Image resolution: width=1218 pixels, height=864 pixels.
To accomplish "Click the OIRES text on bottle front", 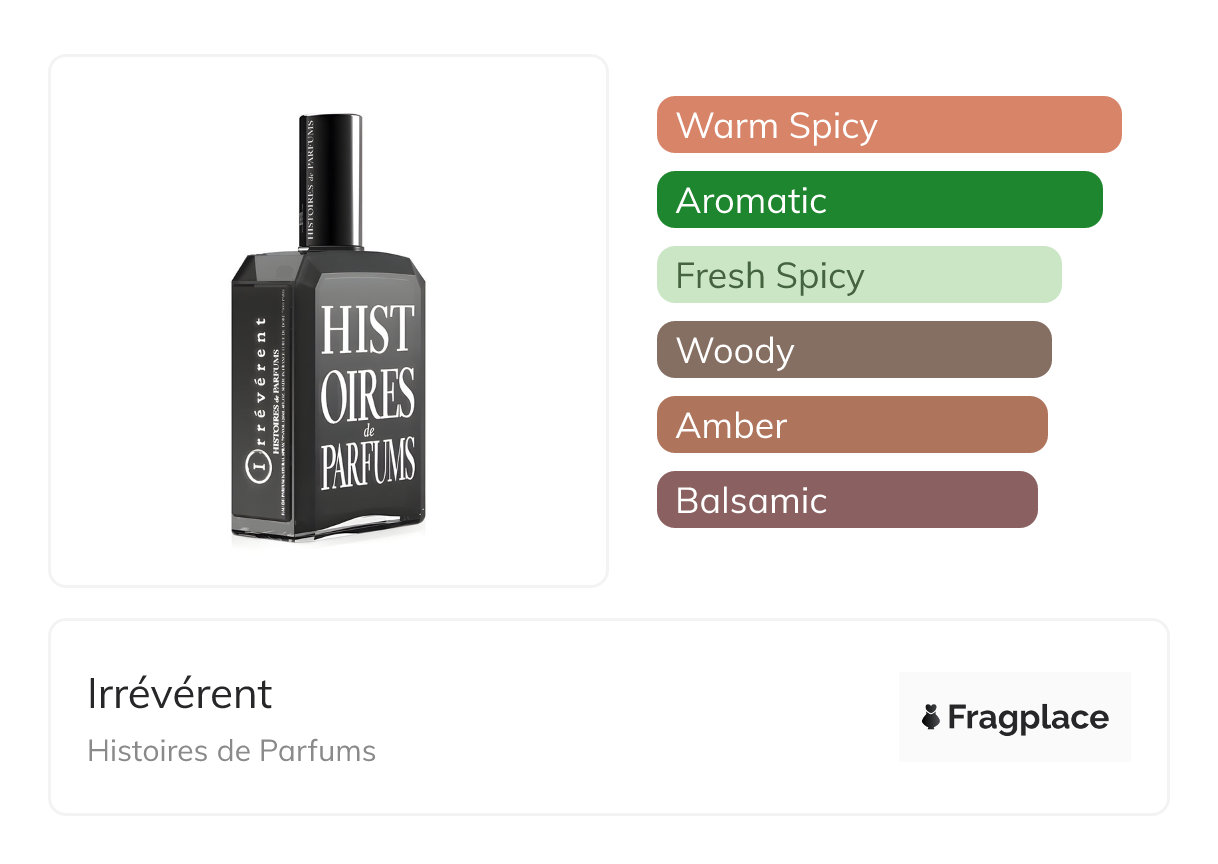I will pos(367,399).
